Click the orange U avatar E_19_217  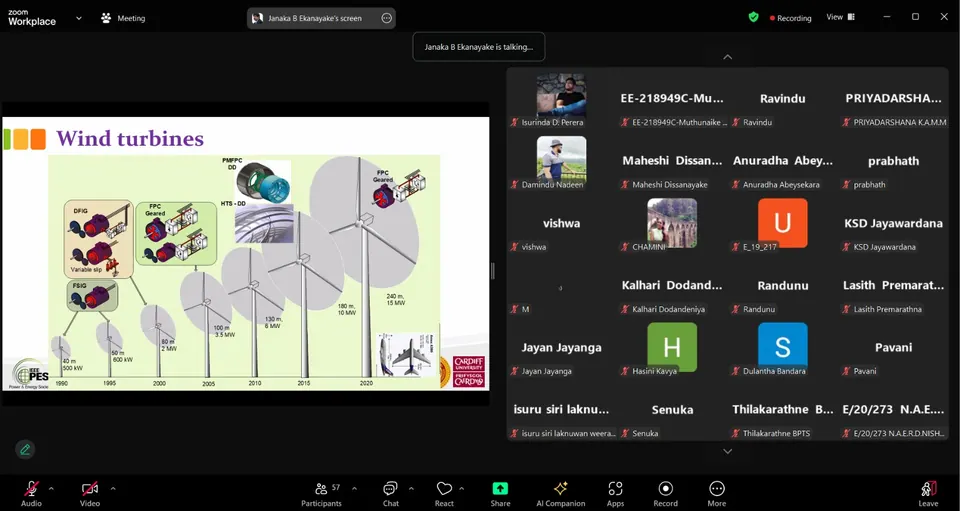(782, 223)
